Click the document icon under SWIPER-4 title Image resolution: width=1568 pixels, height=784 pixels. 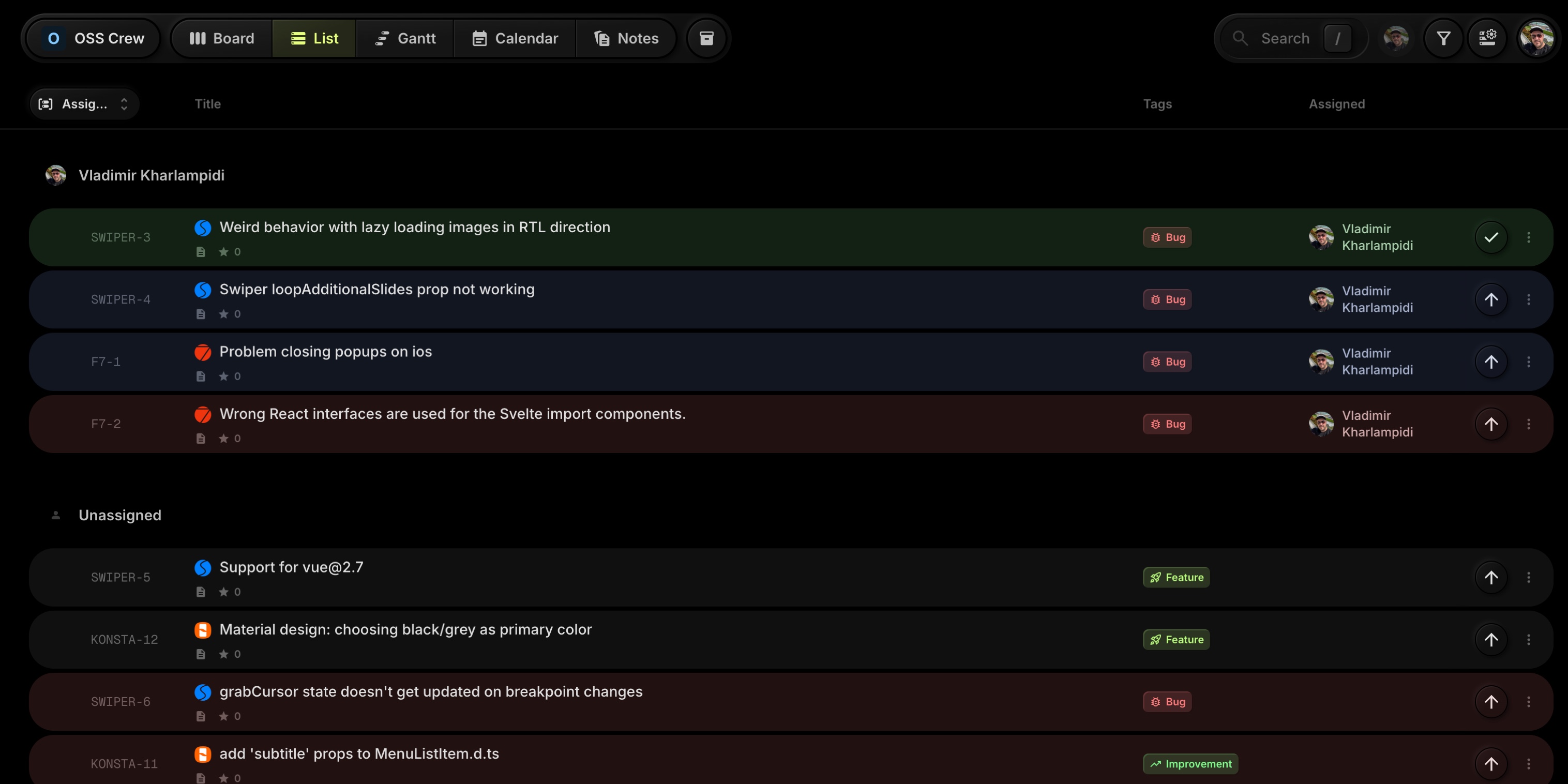tap(202, 314)
